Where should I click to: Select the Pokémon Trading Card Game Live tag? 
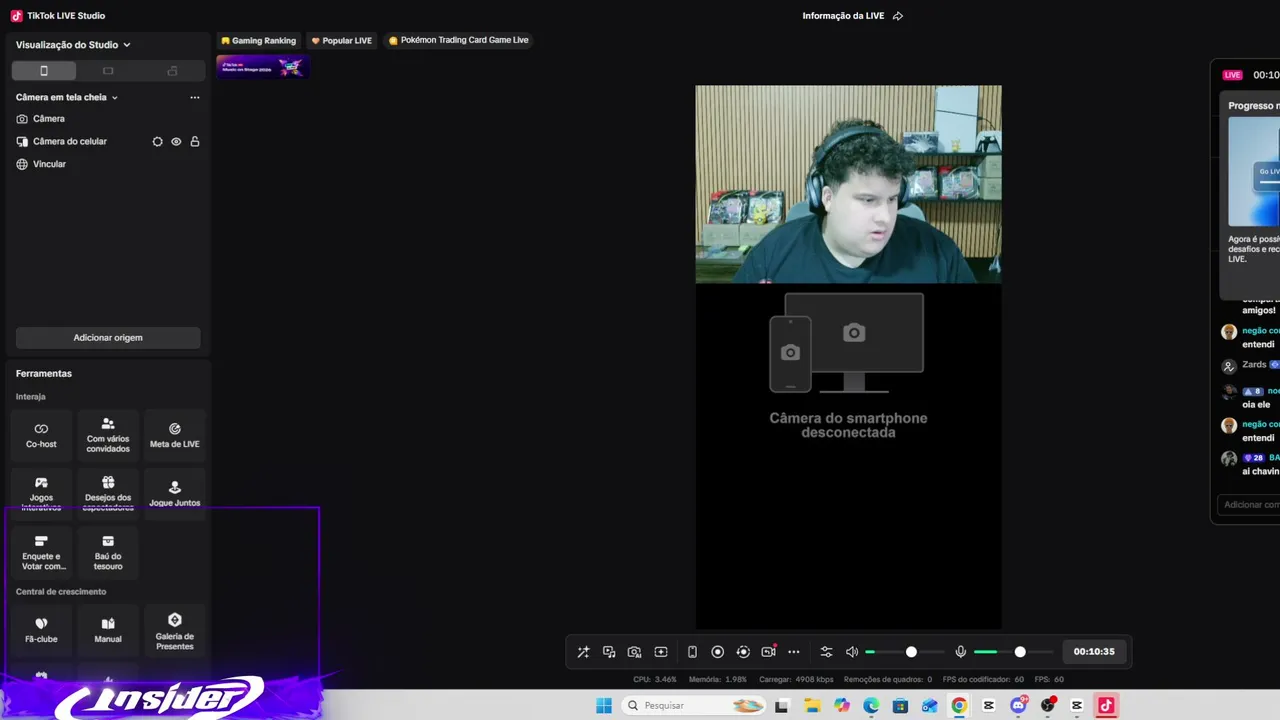coord(458,41)
